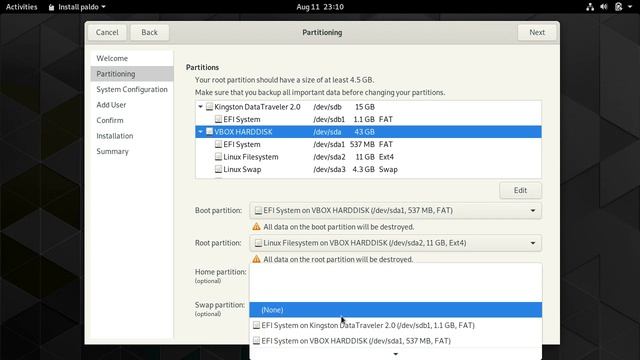Click the Aug 11 23:10 clock

320,7
